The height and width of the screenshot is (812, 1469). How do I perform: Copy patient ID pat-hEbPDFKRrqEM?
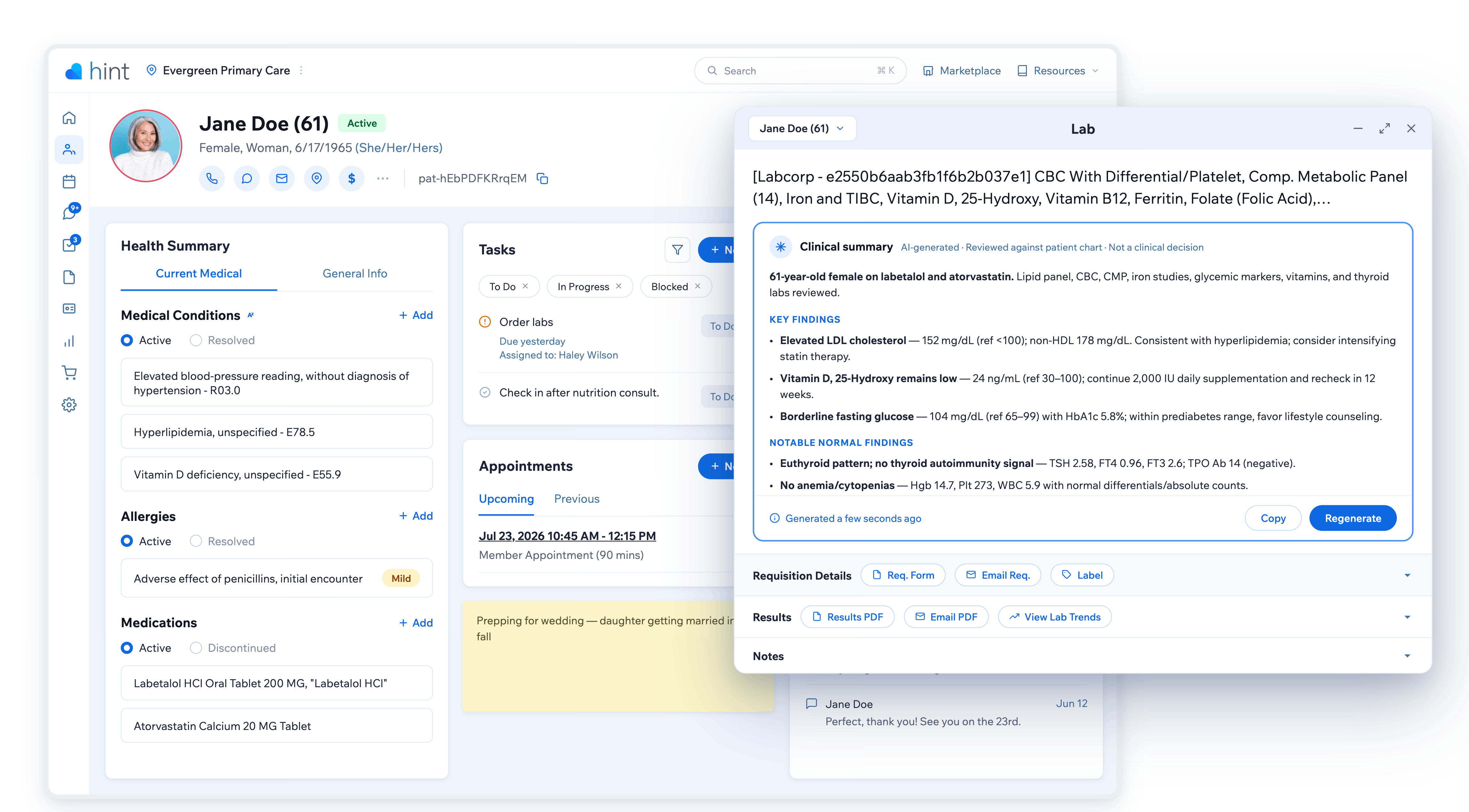[x=542, y=178]
